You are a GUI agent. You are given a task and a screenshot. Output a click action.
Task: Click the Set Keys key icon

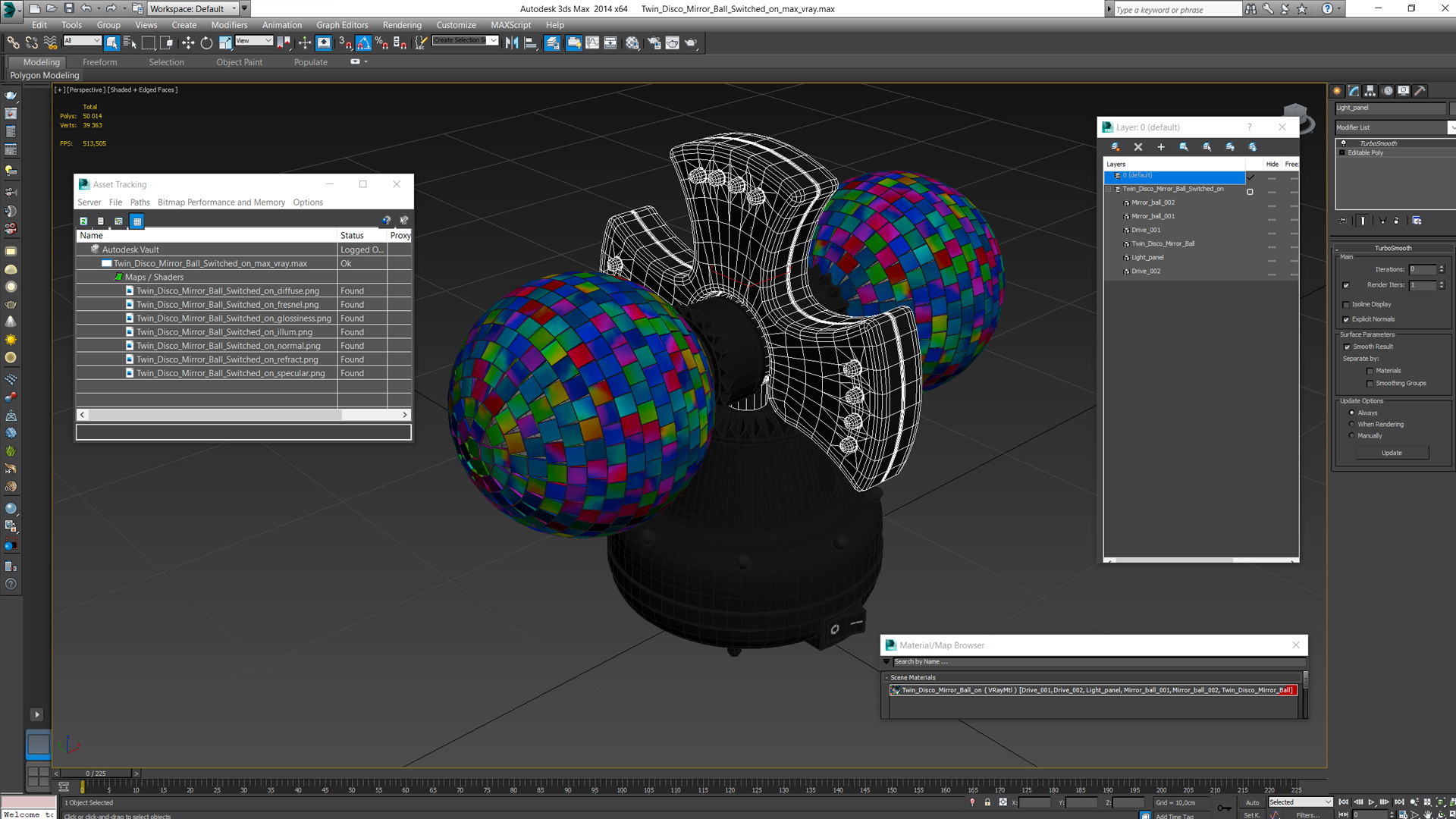click(1224, 808)
